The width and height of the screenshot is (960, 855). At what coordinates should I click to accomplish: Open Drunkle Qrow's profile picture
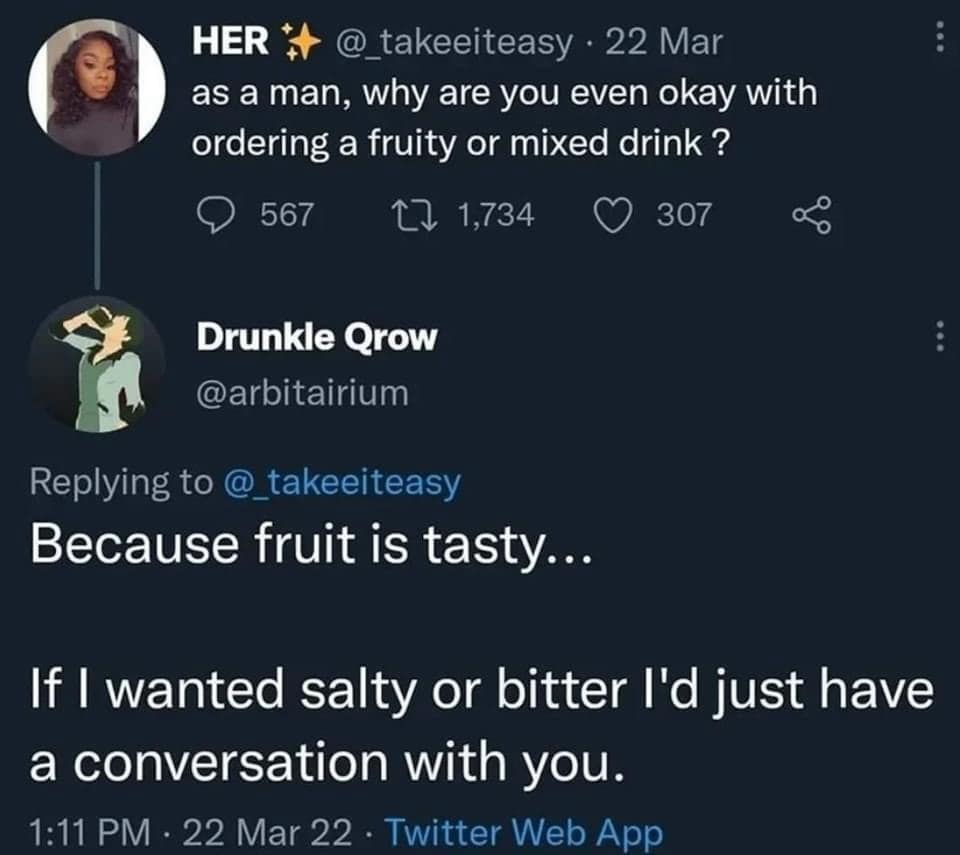[x=96, y=366]
